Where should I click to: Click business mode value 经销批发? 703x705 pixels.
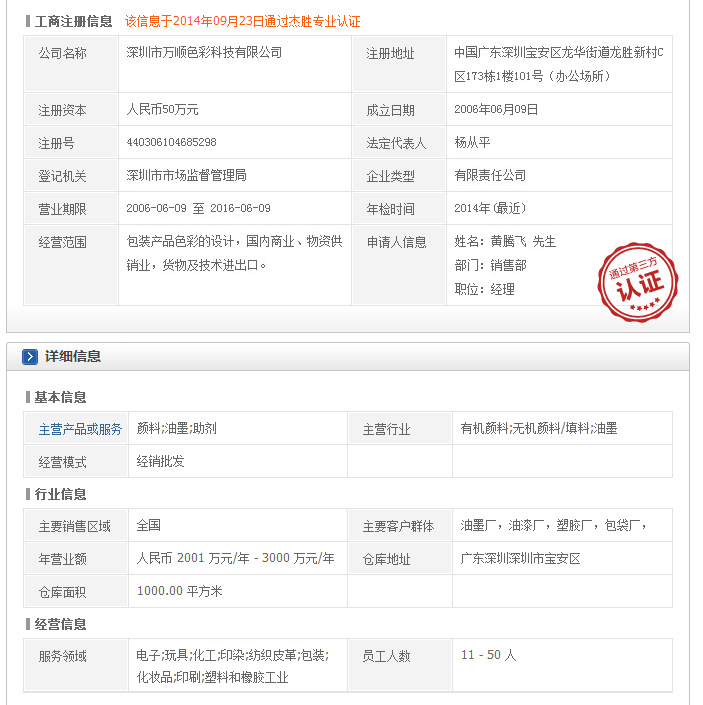tap(160, 461)
